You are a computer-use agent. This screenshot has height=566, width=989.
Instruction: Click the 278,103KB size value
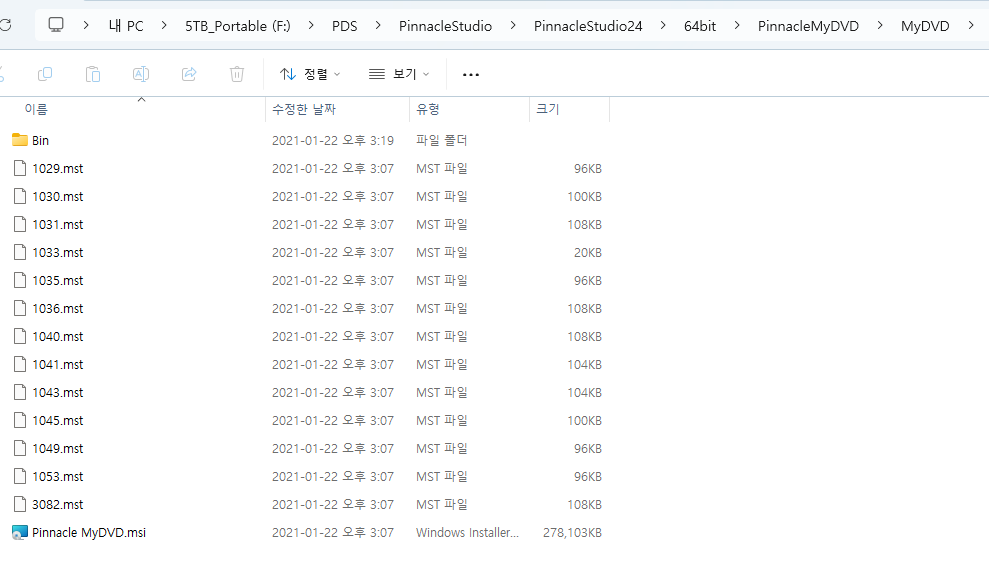click(x=572, y=533)
